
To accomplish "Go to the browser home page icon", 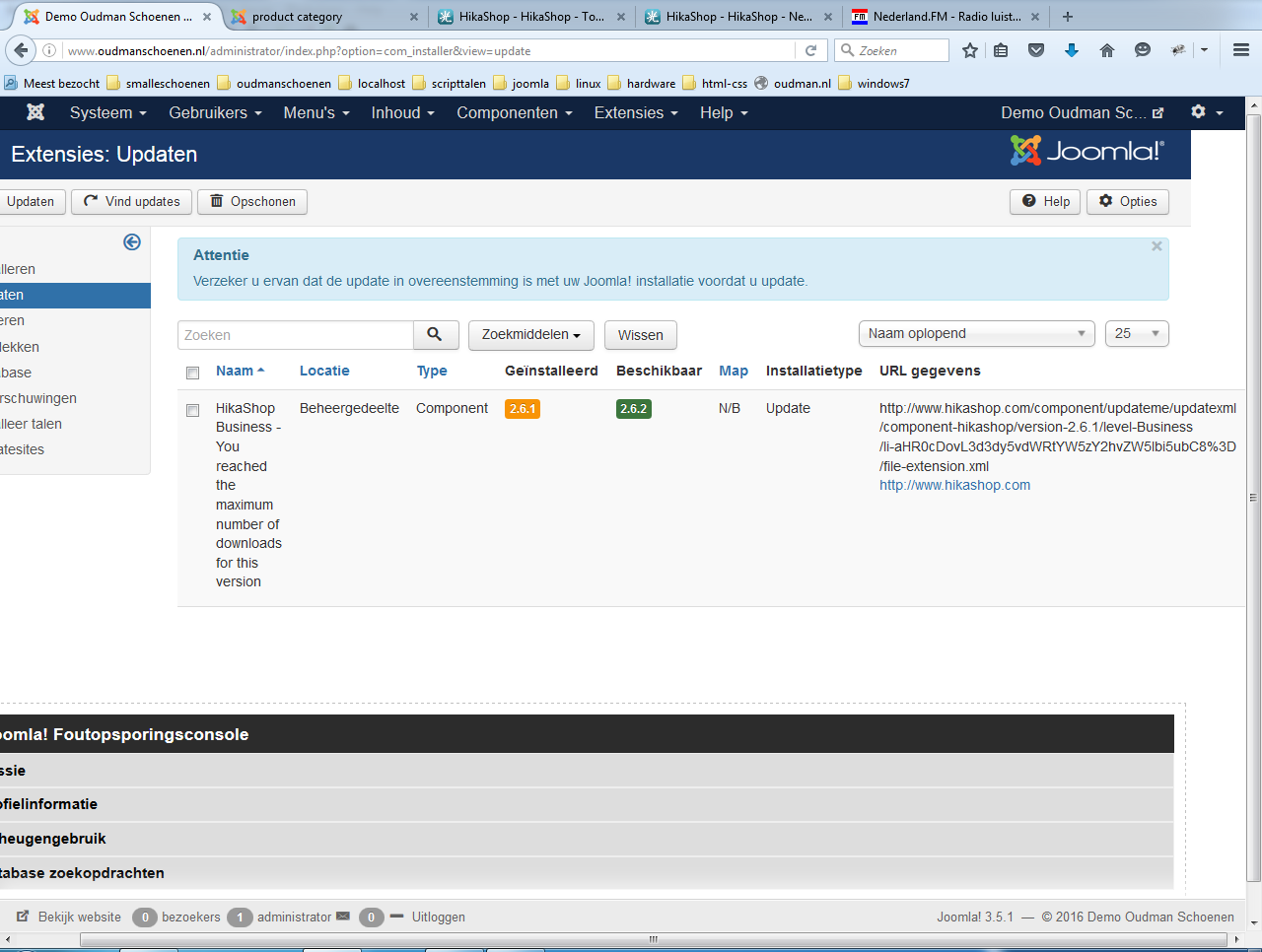I will pos(1107,50).
